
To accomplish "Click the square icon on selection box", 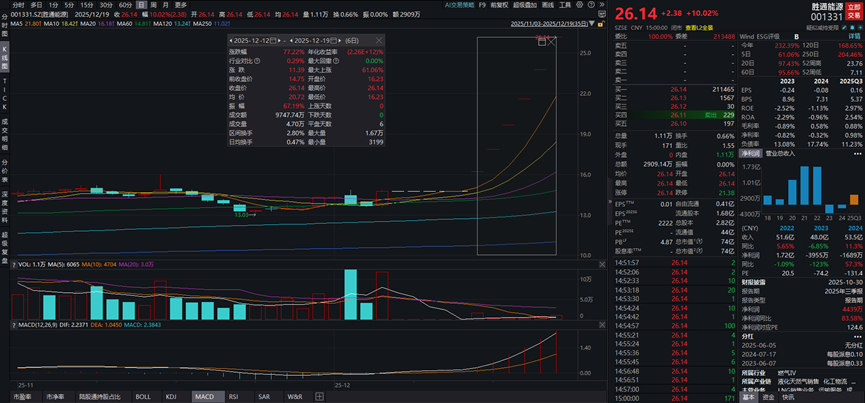I will 541,42.
